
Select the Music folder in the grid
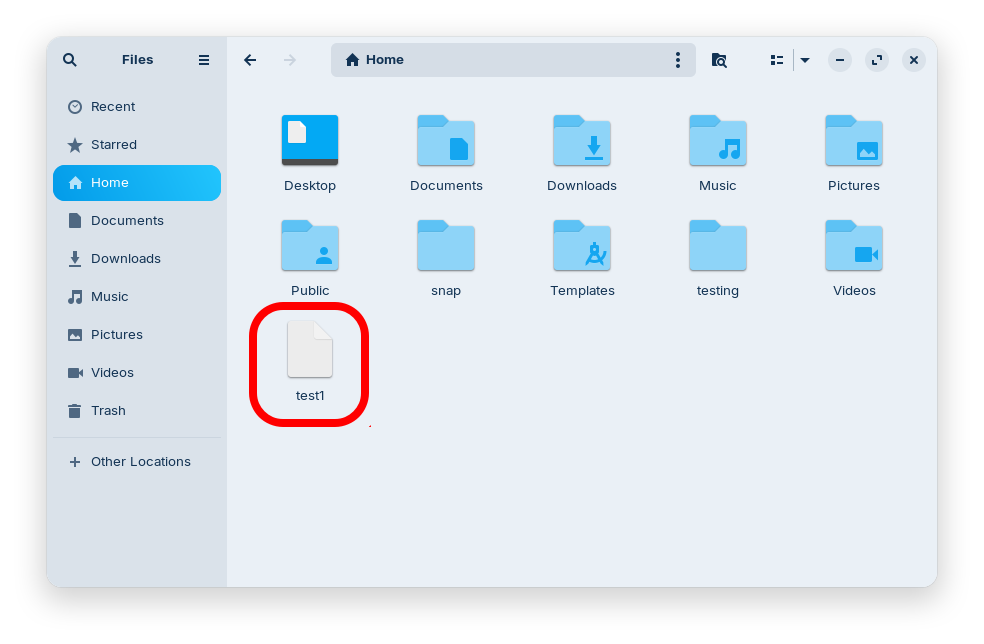718,140
